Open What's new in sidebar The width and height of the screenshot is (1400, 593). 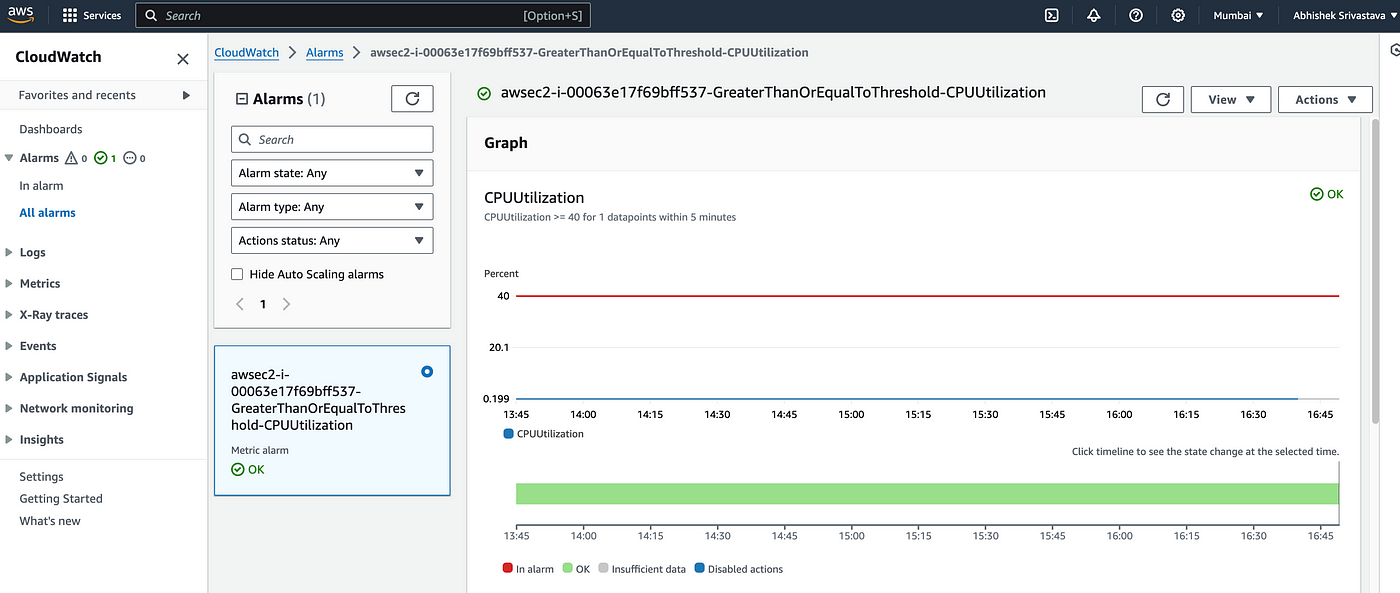pyautogui.click(x=50, y=521)
